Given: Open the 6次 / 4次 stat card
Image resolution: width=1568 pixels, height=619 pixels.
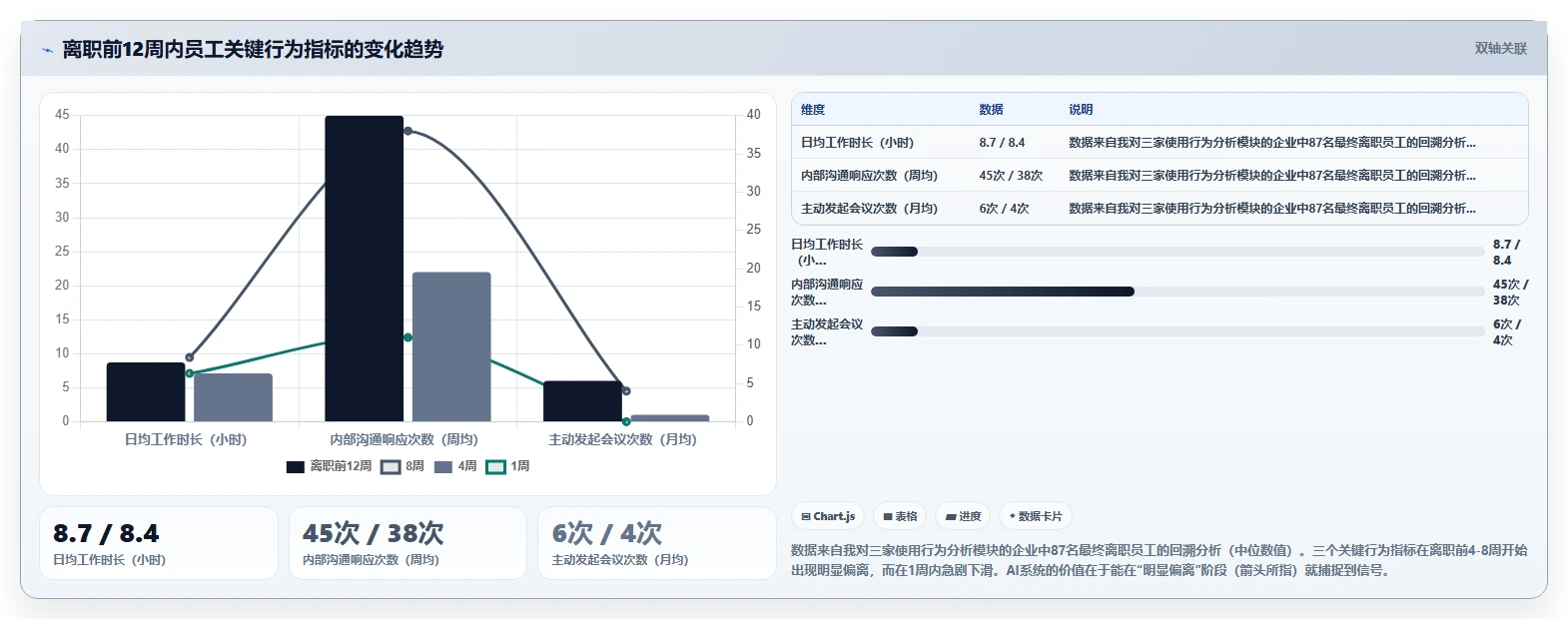Looking at the screenshot, I should click(x=657, y=543).
